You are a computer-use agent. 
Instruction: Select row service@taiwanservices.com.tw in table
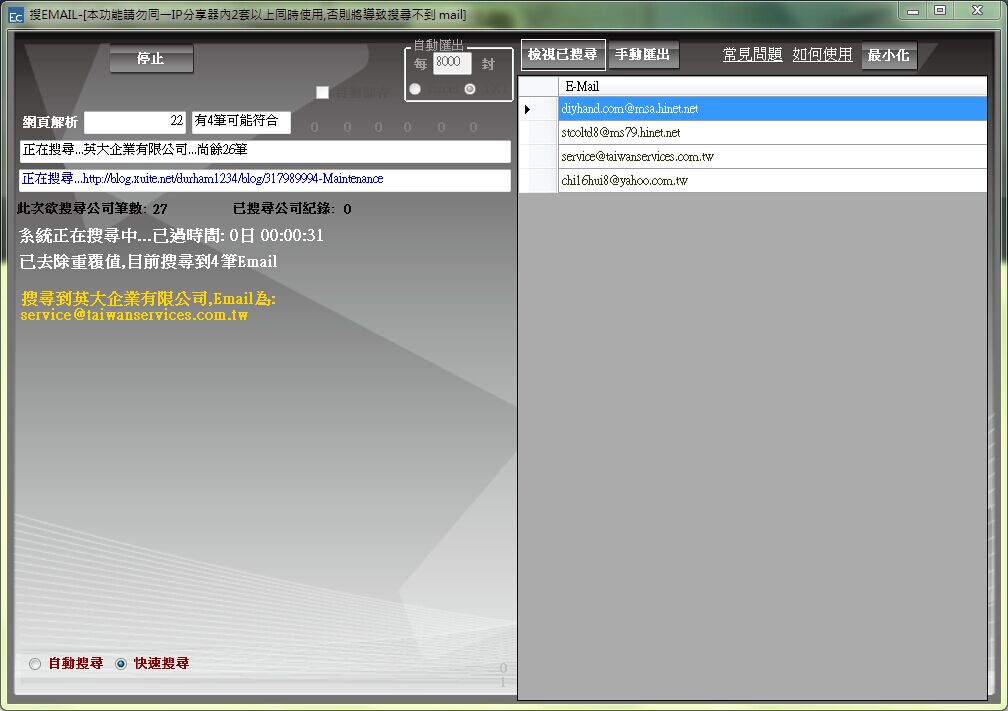tap(772, 156)
